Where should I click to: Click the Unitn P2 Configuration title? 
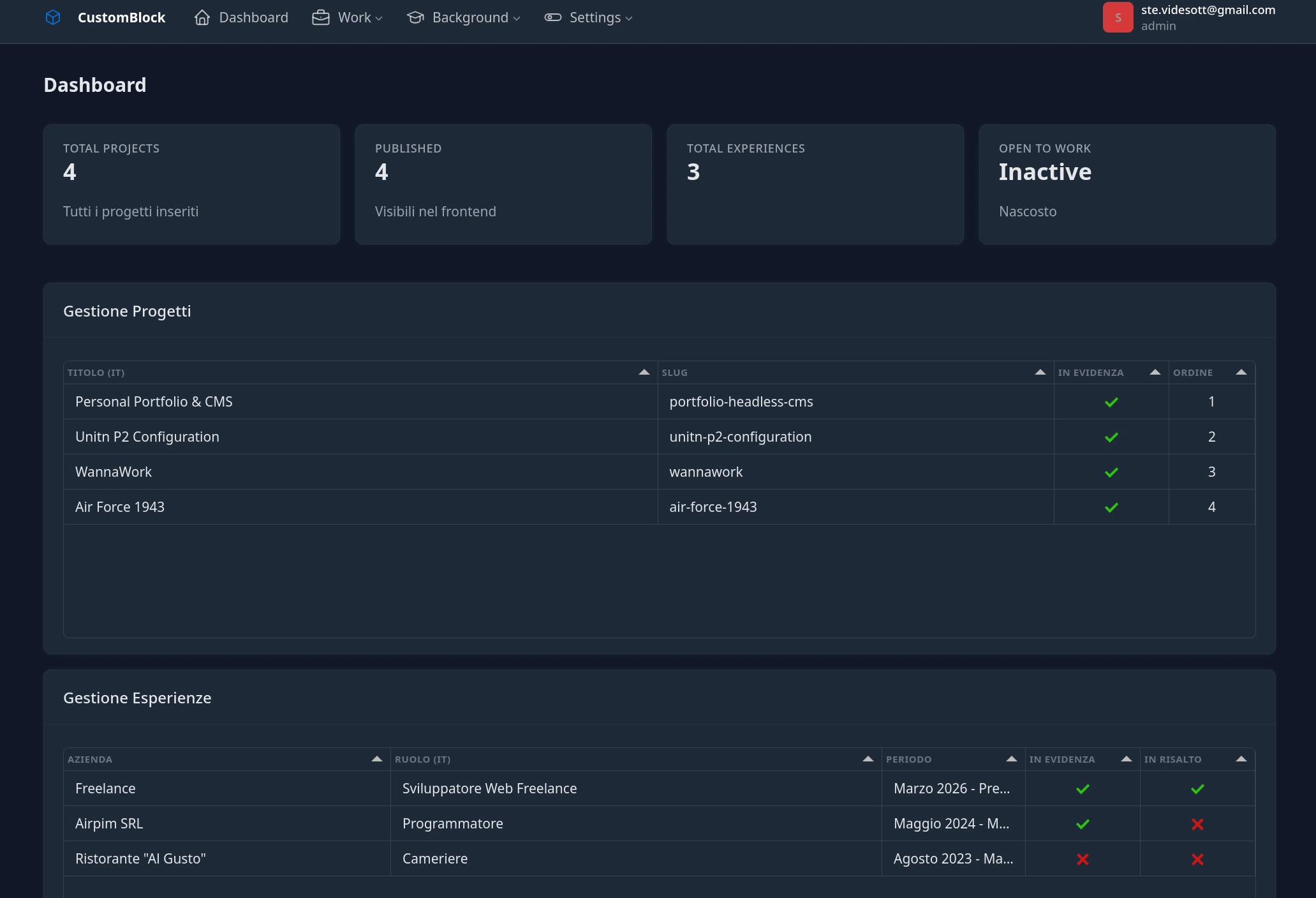tap(147, 437)
